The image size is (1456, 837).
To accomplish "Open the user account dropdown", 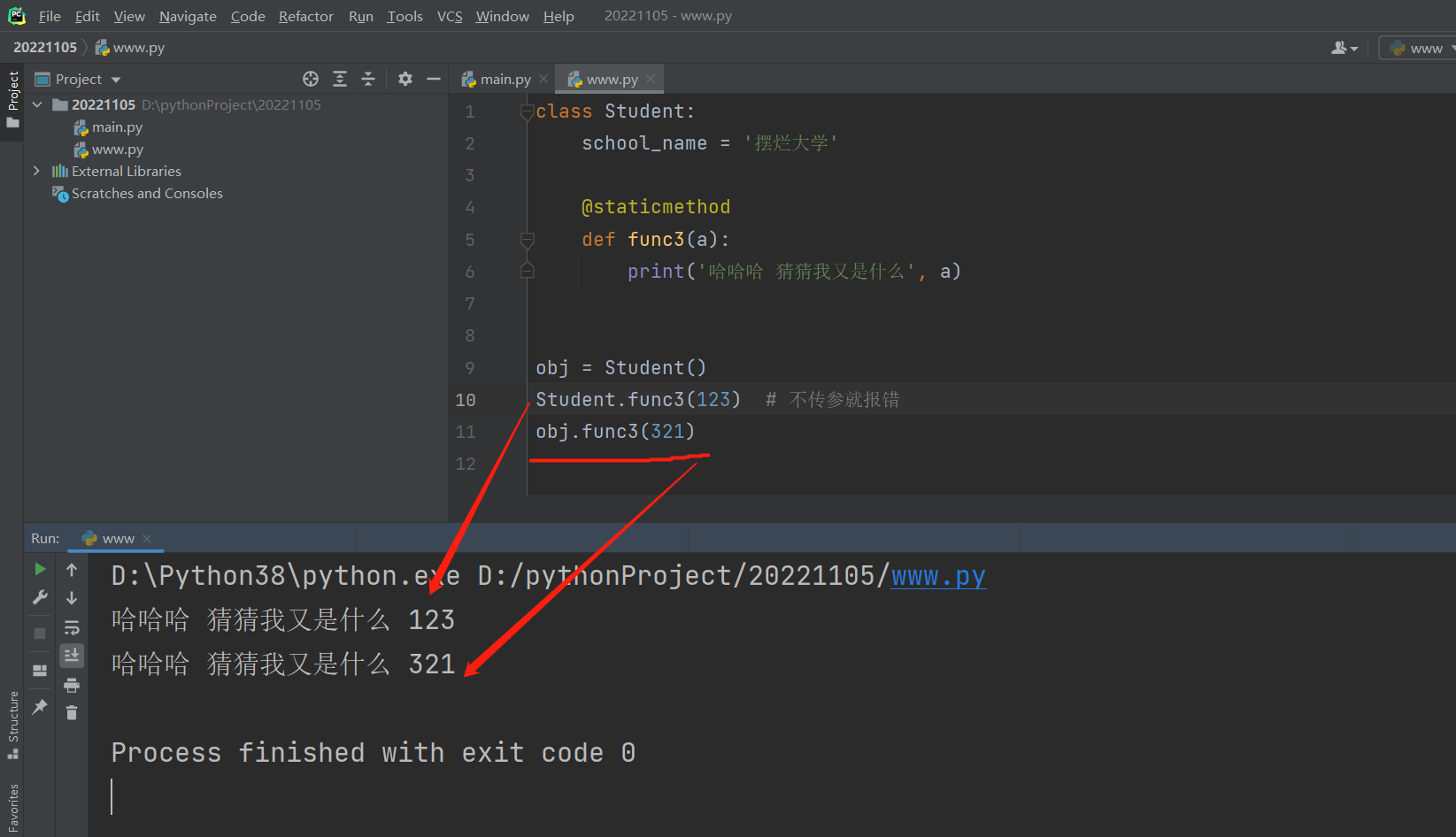I will [x=1344, y=48].
